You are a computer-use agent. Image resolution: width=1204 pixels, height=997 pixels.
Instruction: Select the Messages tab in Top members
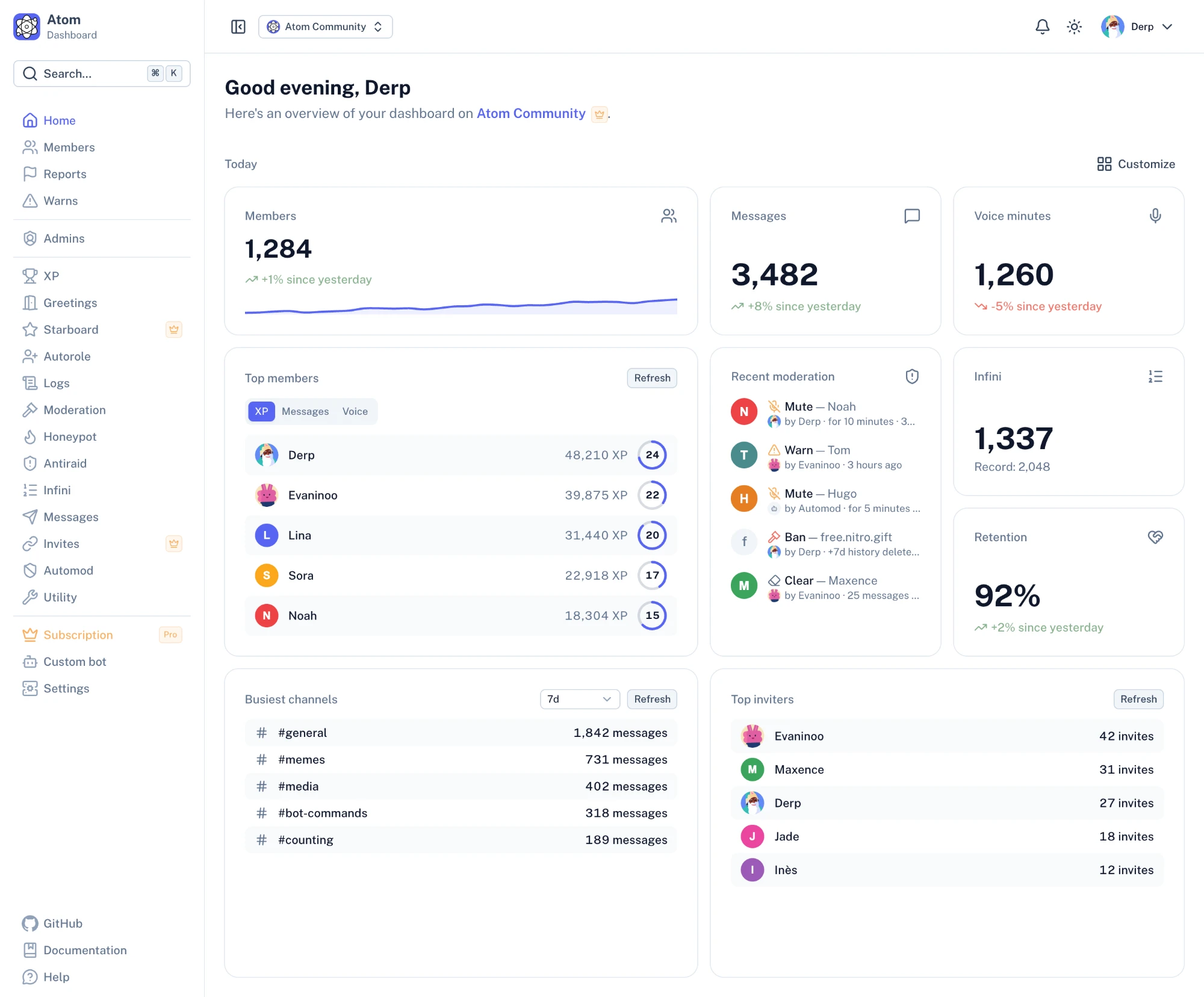pos(305,411)
